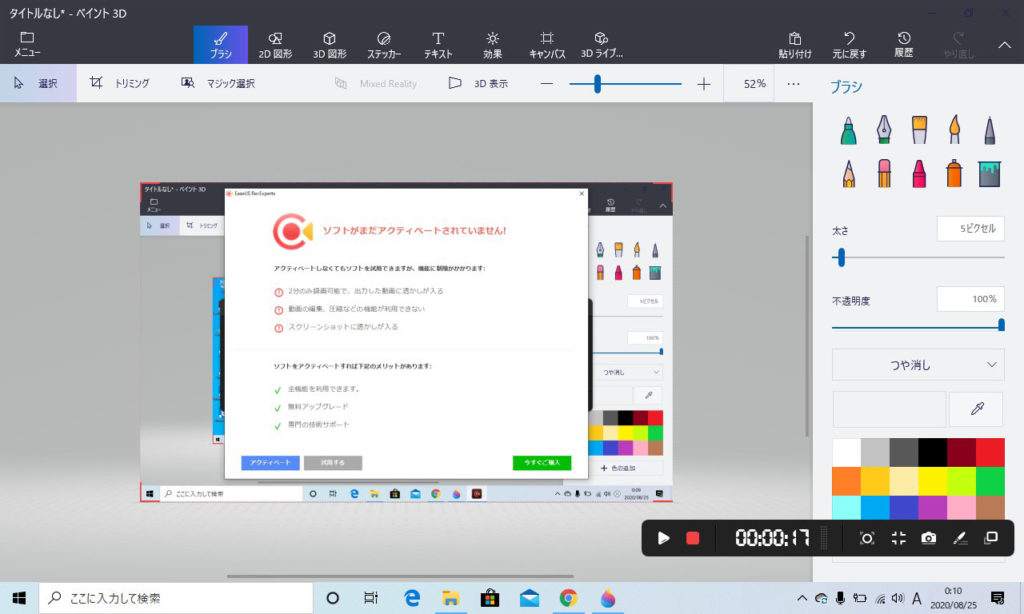
Task: Switch to the 2D 図形 tab
Action: click(275, 44)
